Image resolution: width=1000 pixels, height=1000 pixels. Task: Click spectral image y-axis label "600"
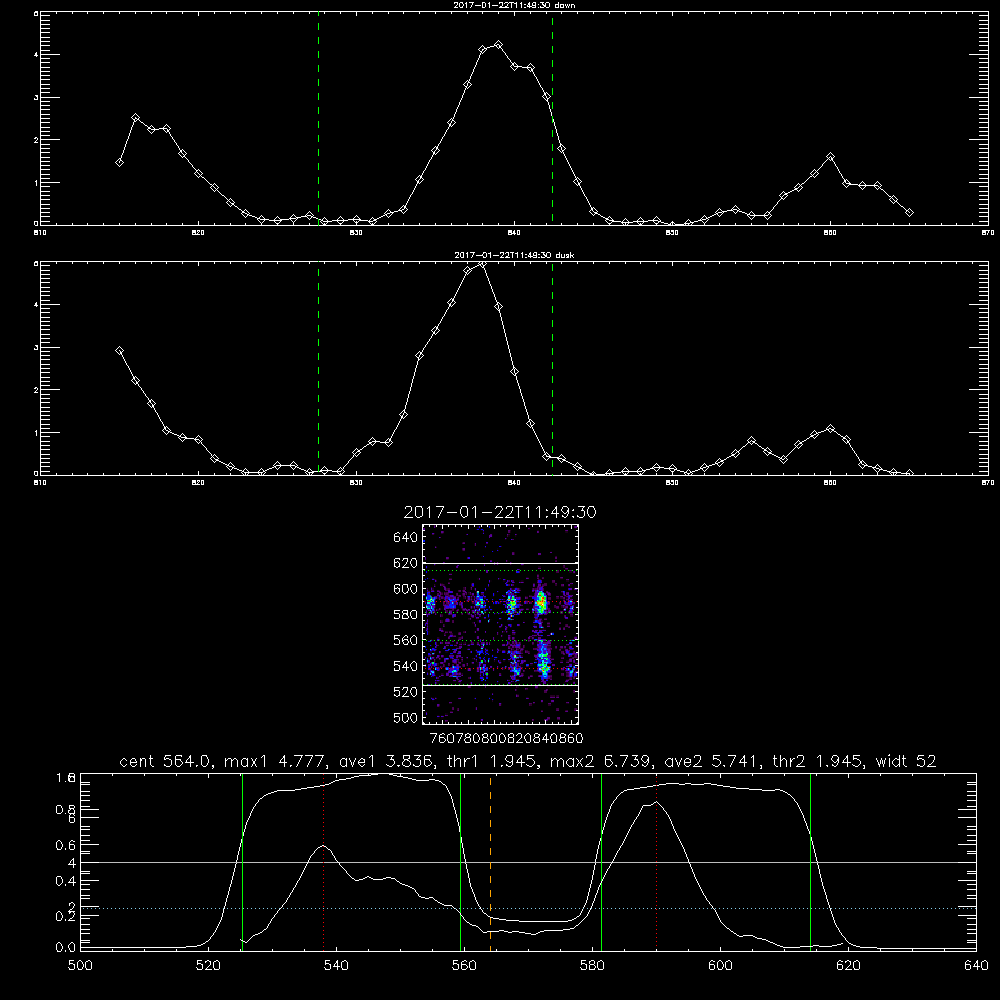tap(405, 589)
